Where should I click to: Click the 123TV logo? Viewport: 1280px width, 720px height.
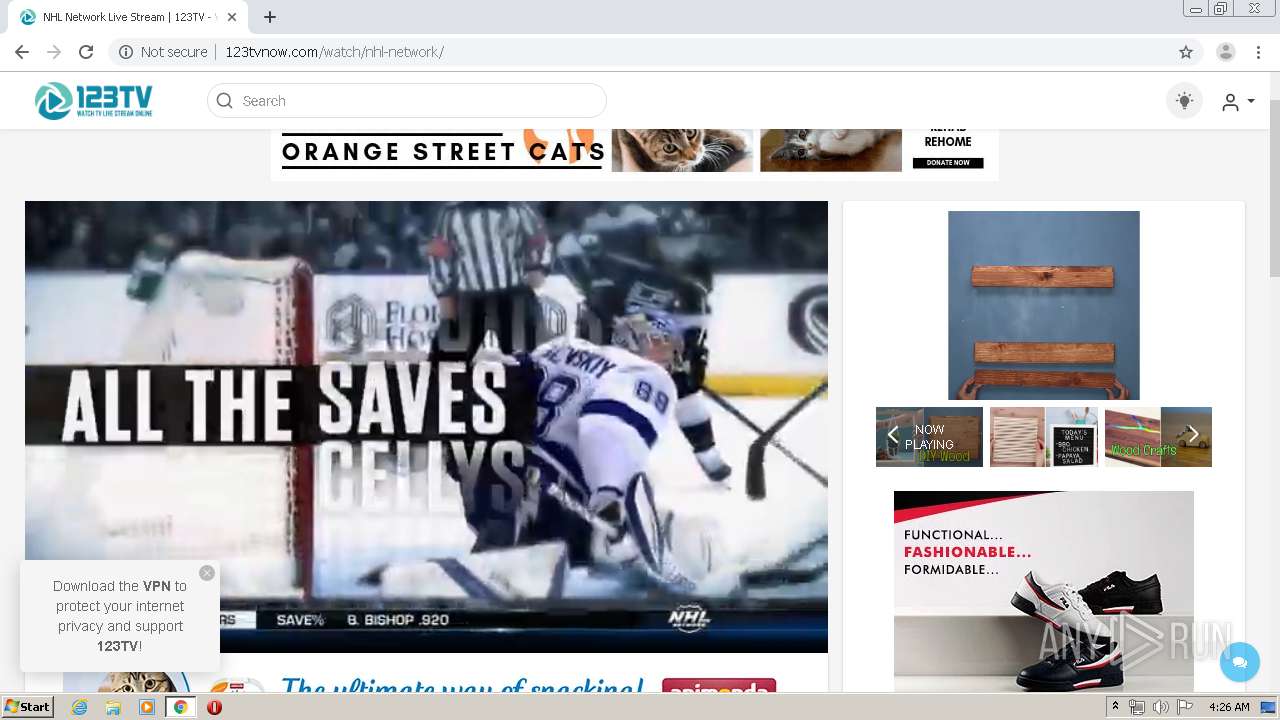94,101
